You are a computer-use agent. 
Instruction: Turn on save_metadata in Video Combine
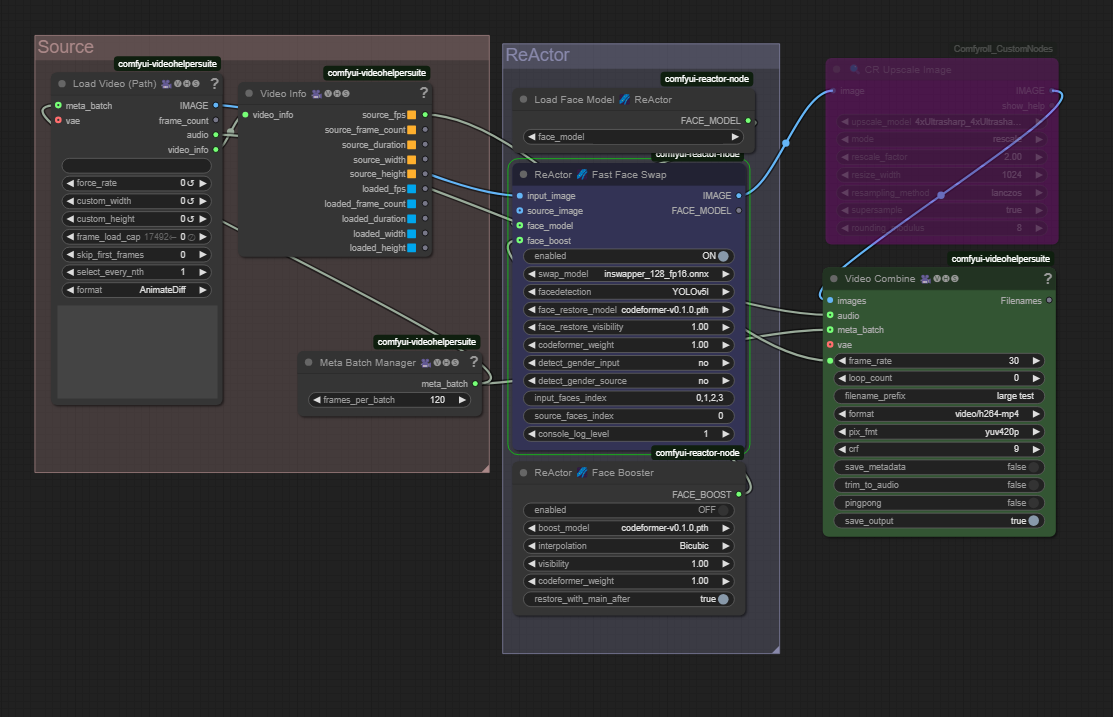(1033, 467)
